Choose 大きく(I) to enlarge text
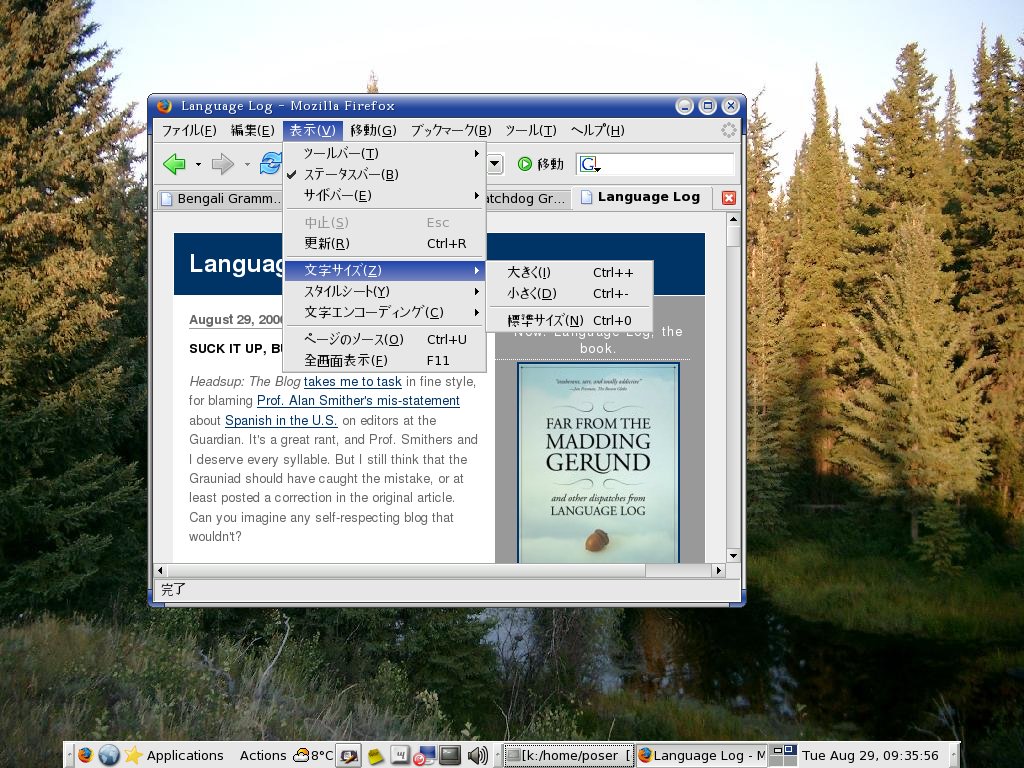This screenshot has height=768, width=1024. click(569, 272)
